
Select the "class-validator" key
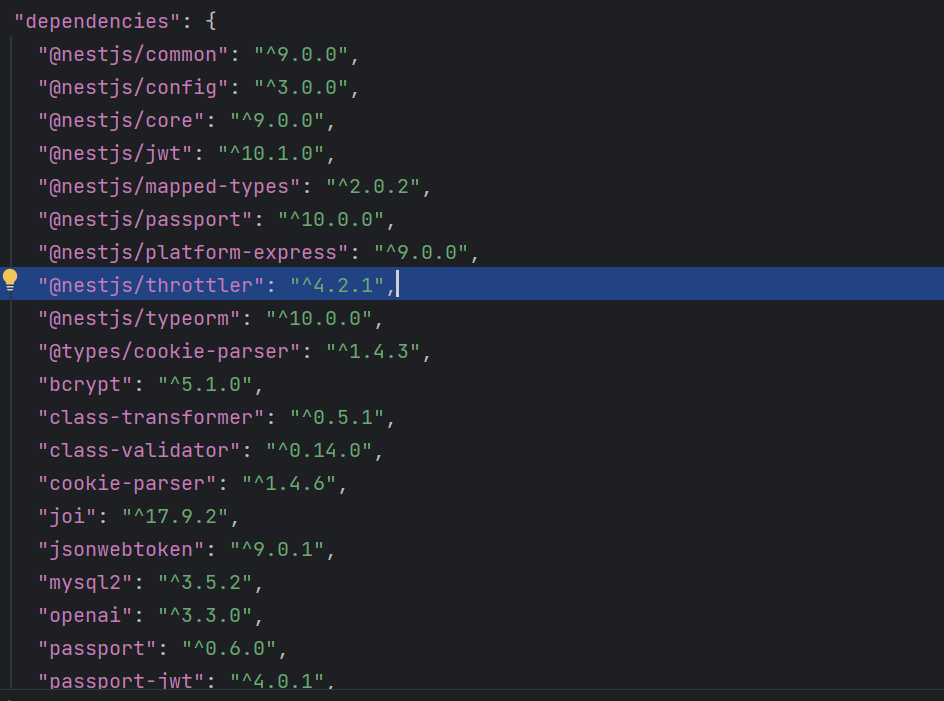click(139, 450)
